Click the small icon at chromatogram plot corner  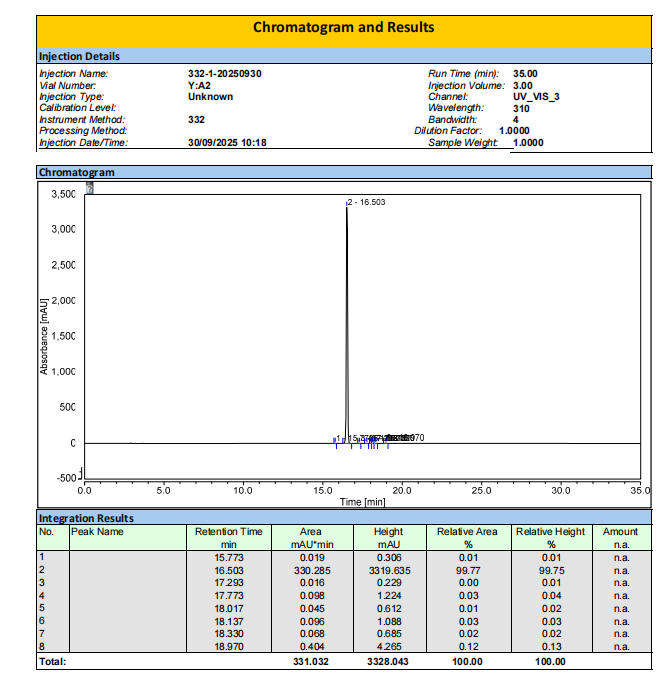(x=89, y=187)
